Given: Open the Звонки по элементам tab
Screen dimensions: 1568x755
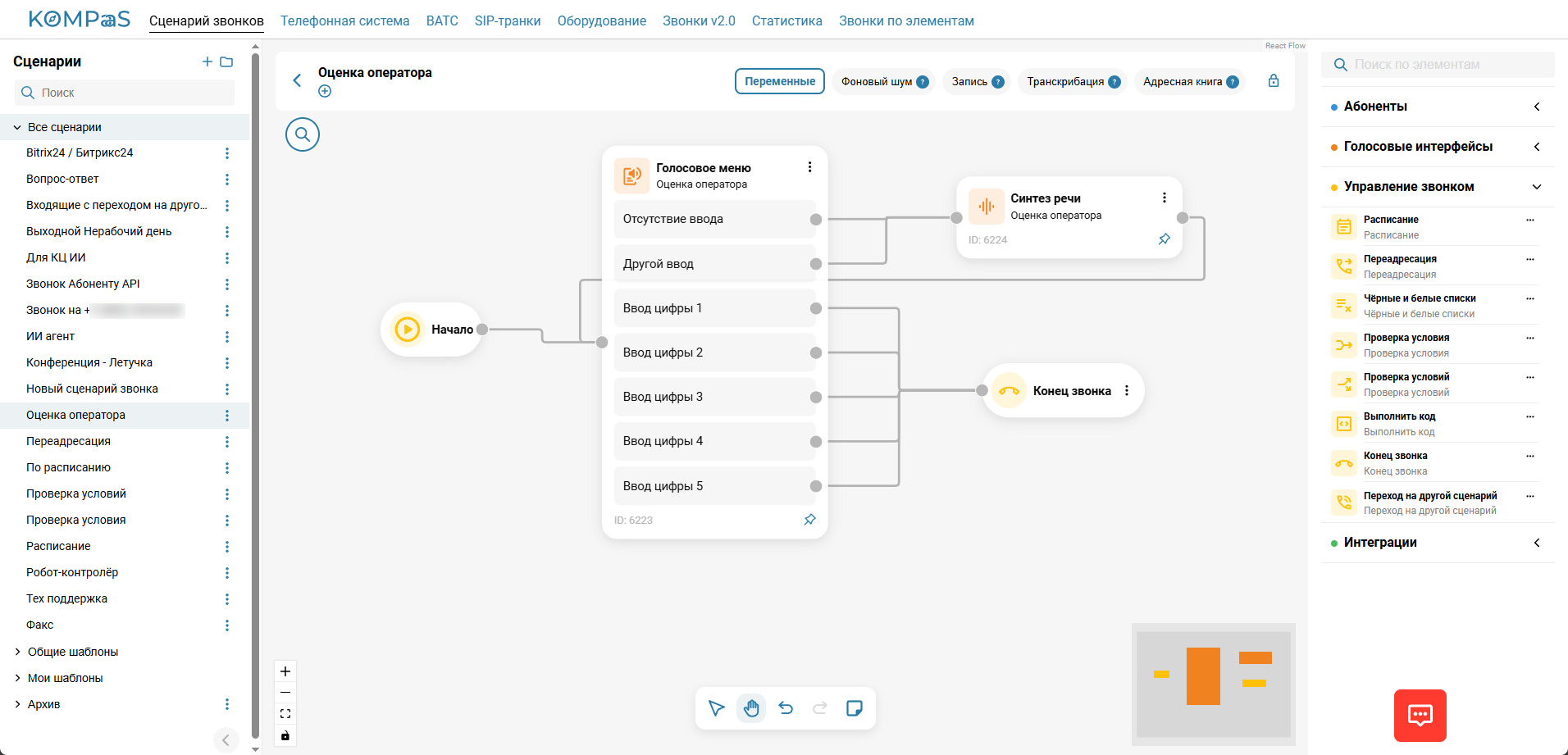Looking at the screenshot, I should (906, 20).
